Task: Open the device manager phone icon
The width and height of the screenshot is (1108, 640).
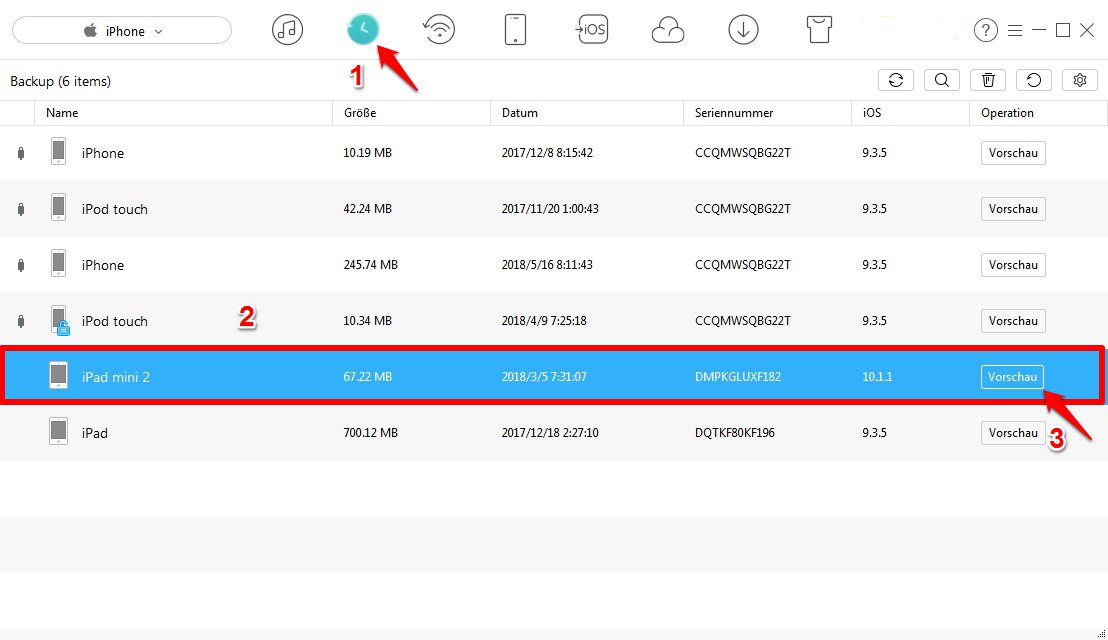Action: (515, 30)
